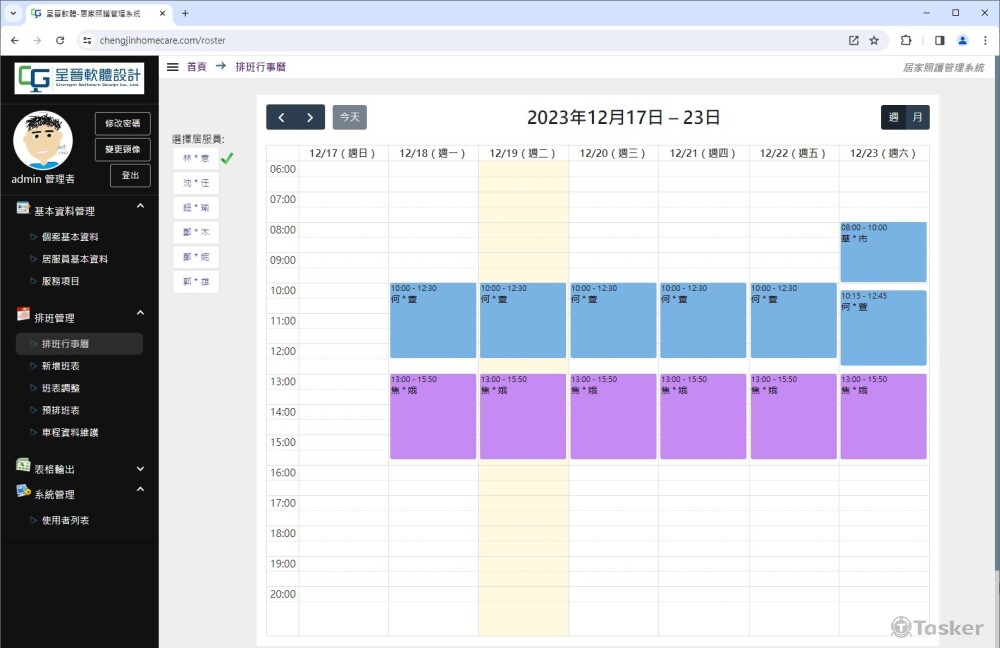1000x648 pixels.
Task: Switch calendar to 月 view
Action: point(917,118)
